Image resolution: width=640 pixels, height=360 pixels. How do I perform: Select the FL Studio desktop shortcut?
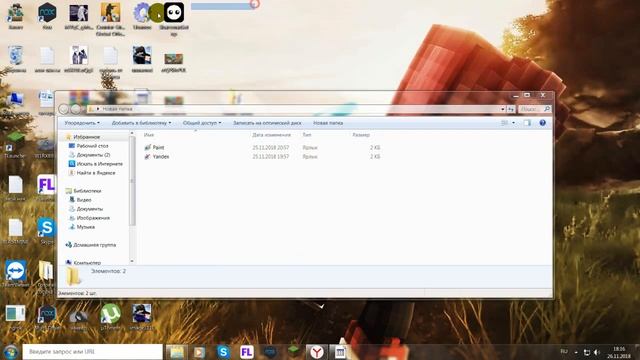(x=46, y=188)
